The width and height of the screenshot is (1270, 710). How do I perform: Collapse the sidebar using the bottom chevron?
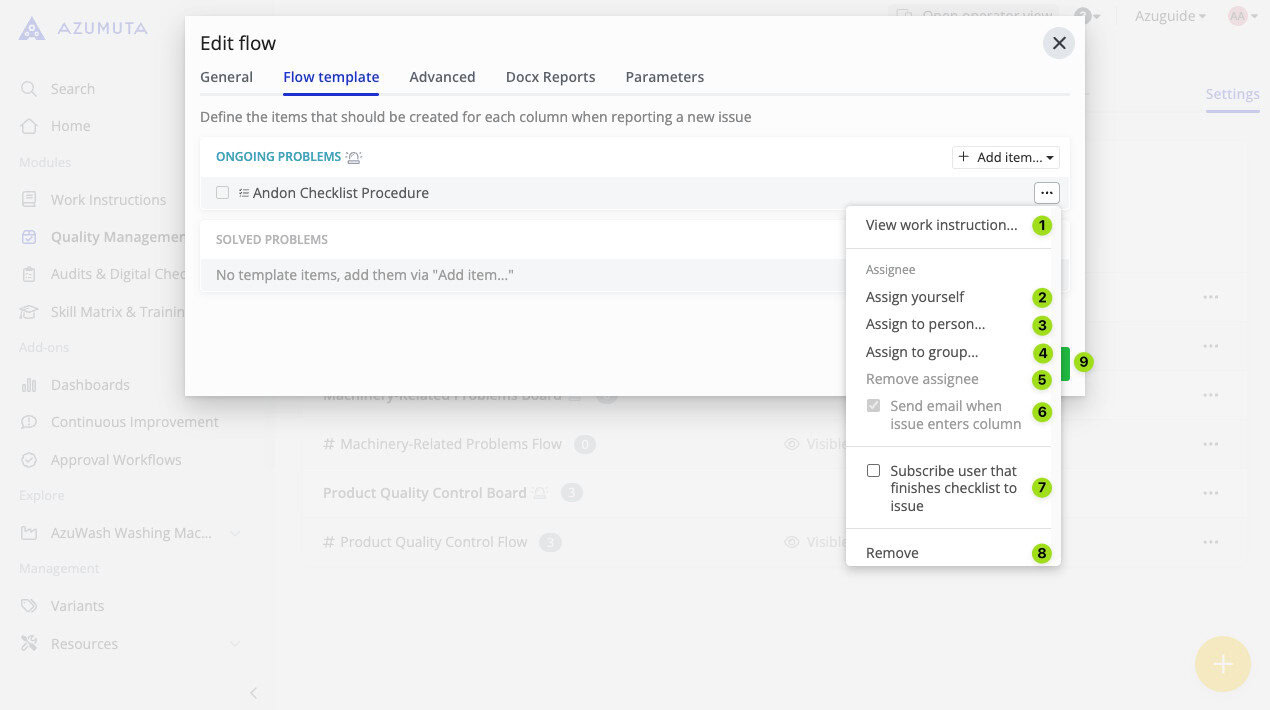tap(254, 692)
